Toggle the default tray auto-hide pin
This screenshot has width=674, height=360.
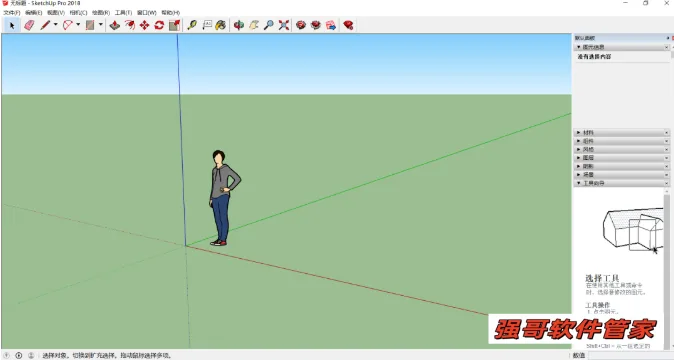668,38
